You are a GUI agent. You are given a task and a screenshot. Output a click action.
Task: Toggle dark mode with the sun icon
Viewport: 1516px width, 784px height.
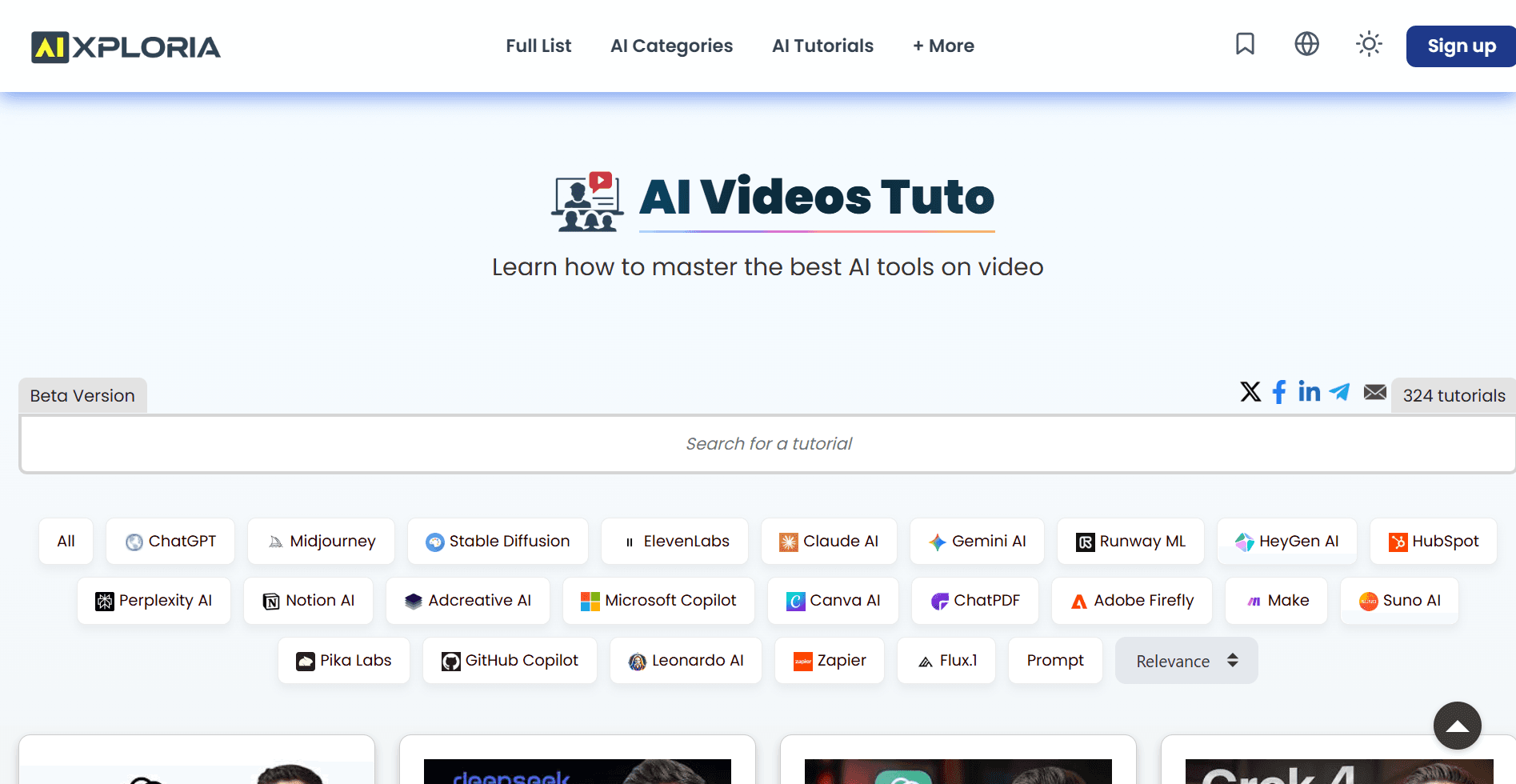click(x=1369, y=45)
